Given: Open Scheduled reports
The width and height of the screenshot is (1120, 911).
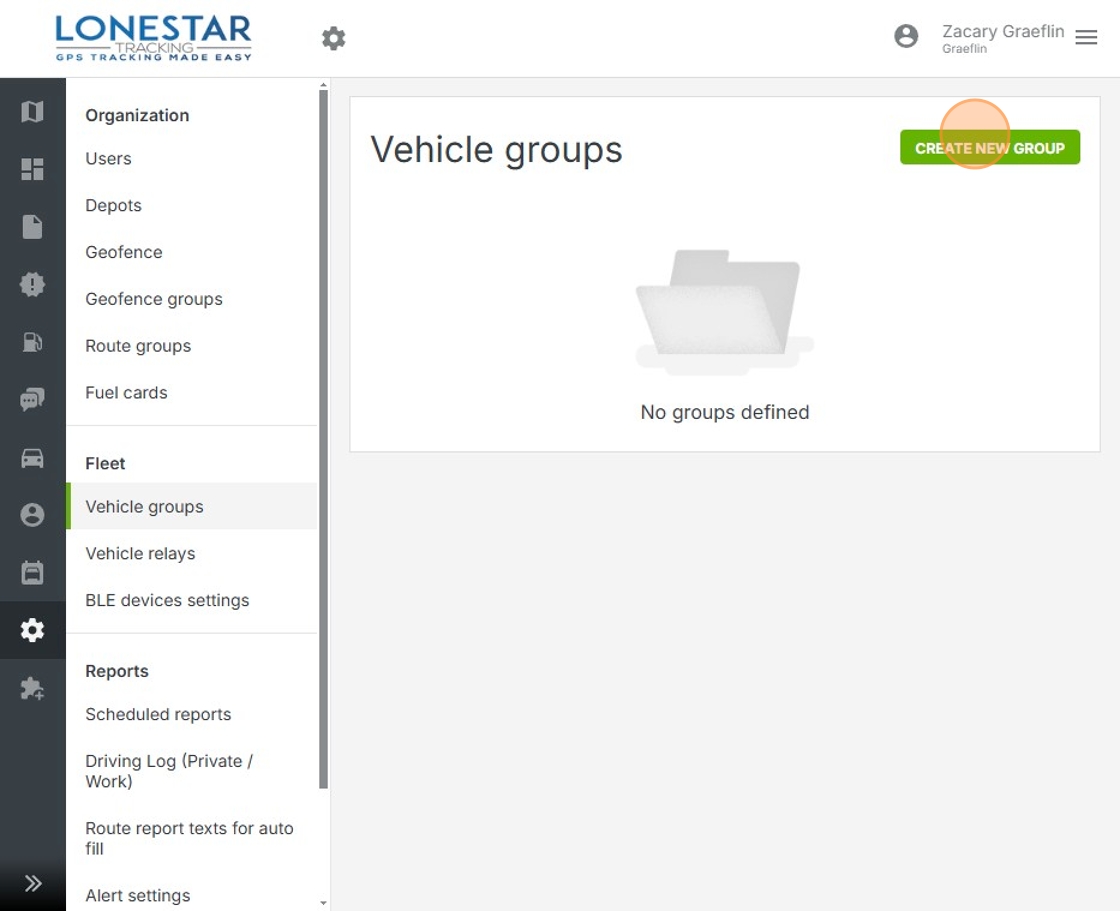Looking at the screenshot, I should pos(158,715).
